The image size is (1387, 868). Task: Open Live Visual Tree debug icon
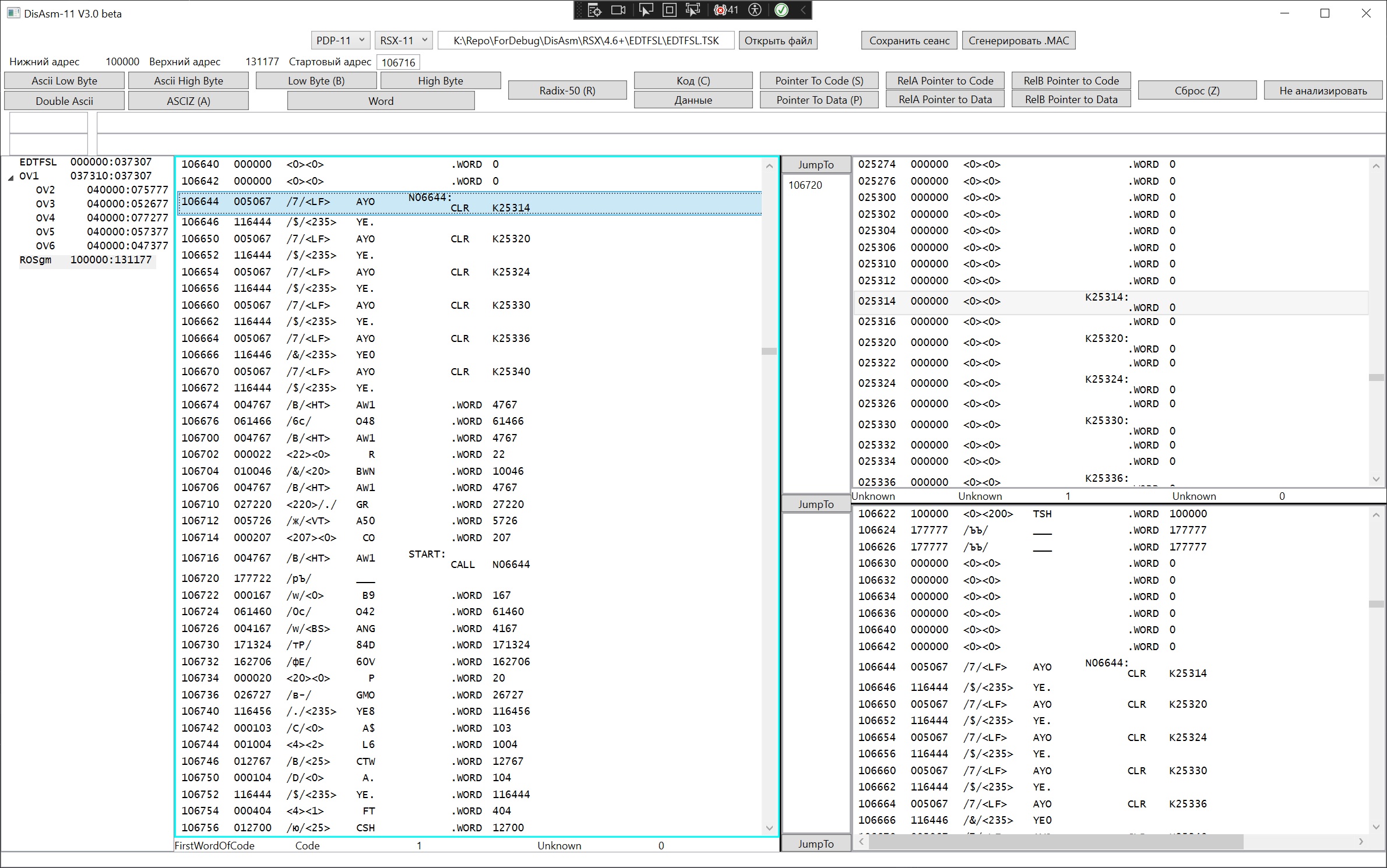click(594, 10)
